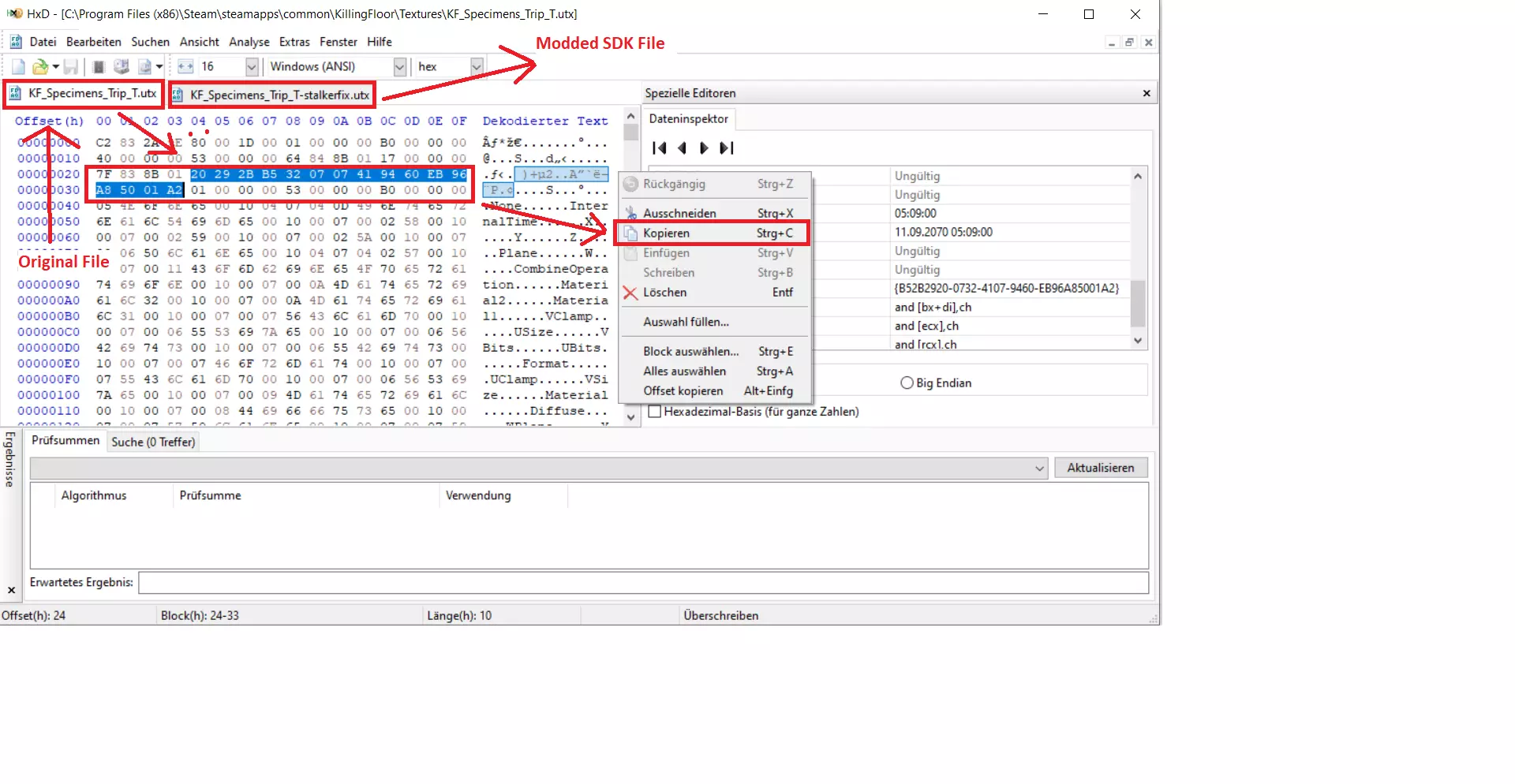Click the bytes-per-row width icon
The height and width of the screenshot is (784, 1515).
(185, 67)
